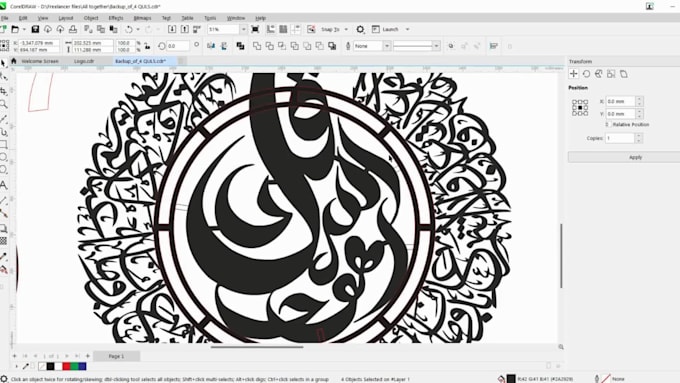
Task: Switch to the Welcome Screen tab
Action: pyautogui.click(x=40, y=61)
